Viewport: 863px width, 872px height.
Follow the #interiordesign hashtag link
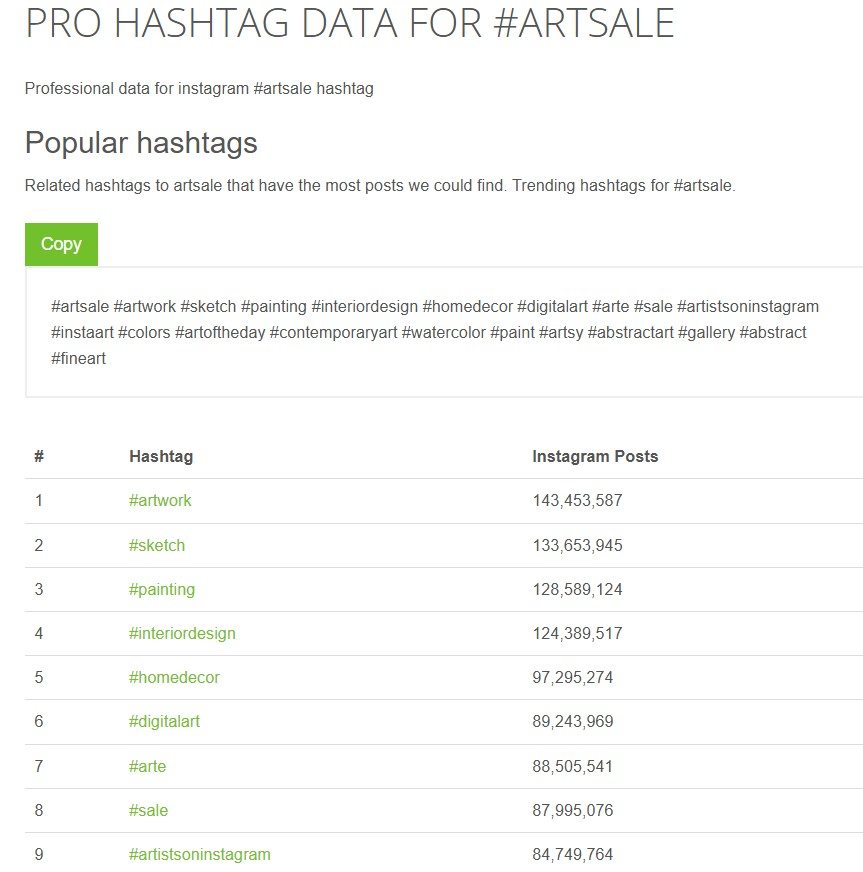click(x=182, y=633)
